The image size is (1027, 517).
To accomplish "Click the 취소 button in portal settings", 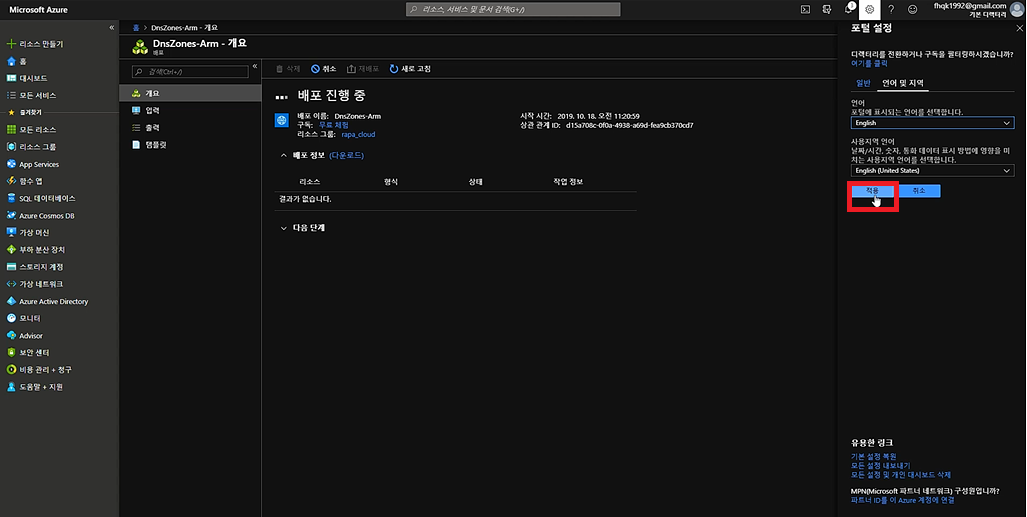I will coord(919,191).
